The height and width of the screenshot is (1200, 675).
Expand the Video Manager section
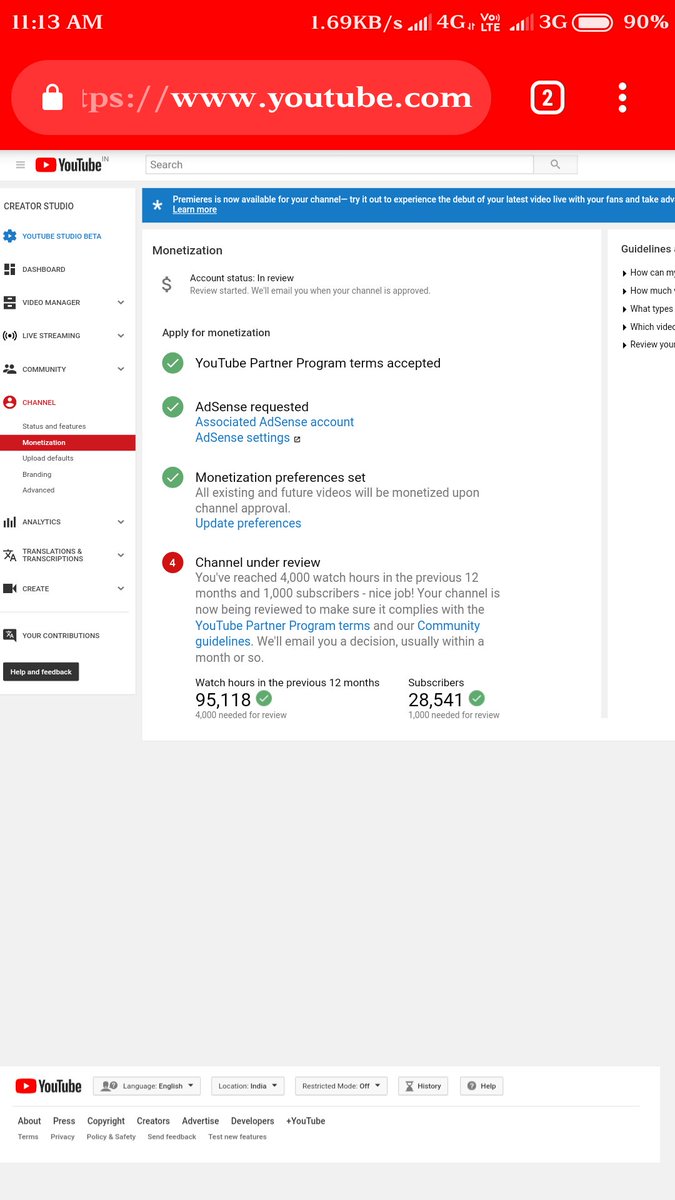[x=121, y=302]
